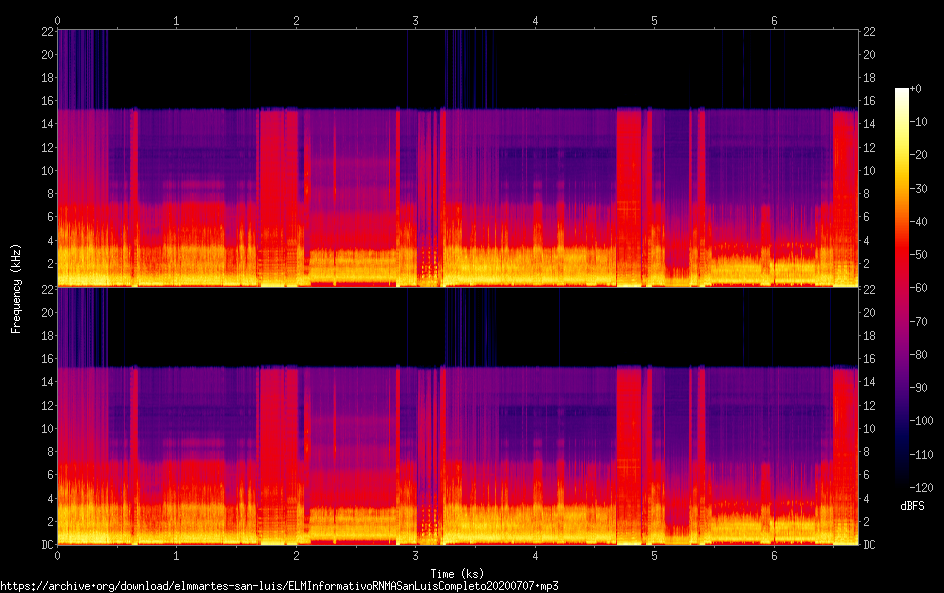Click the lower channel spectrogram plot
The image size is (944, 593).
(458, 416)
